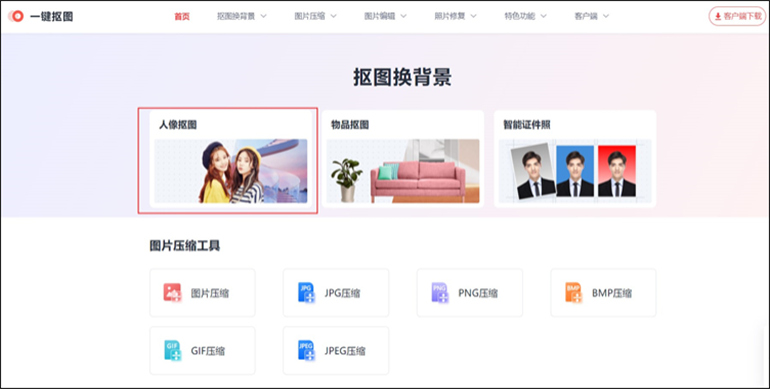Open PNG压缩 via its purple PNG icon
Image resolution: width=770 pixels, height=389 pixels.
(440, 293)
